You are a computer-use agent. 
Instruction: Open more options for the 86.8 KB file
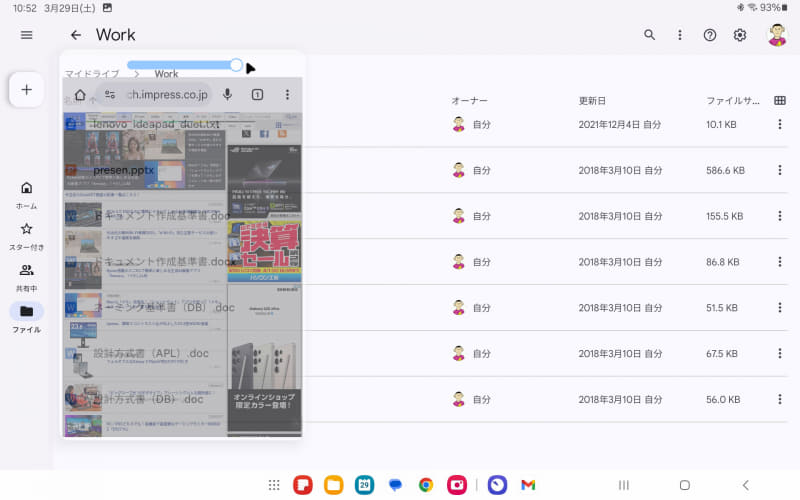tap(780, 262)
